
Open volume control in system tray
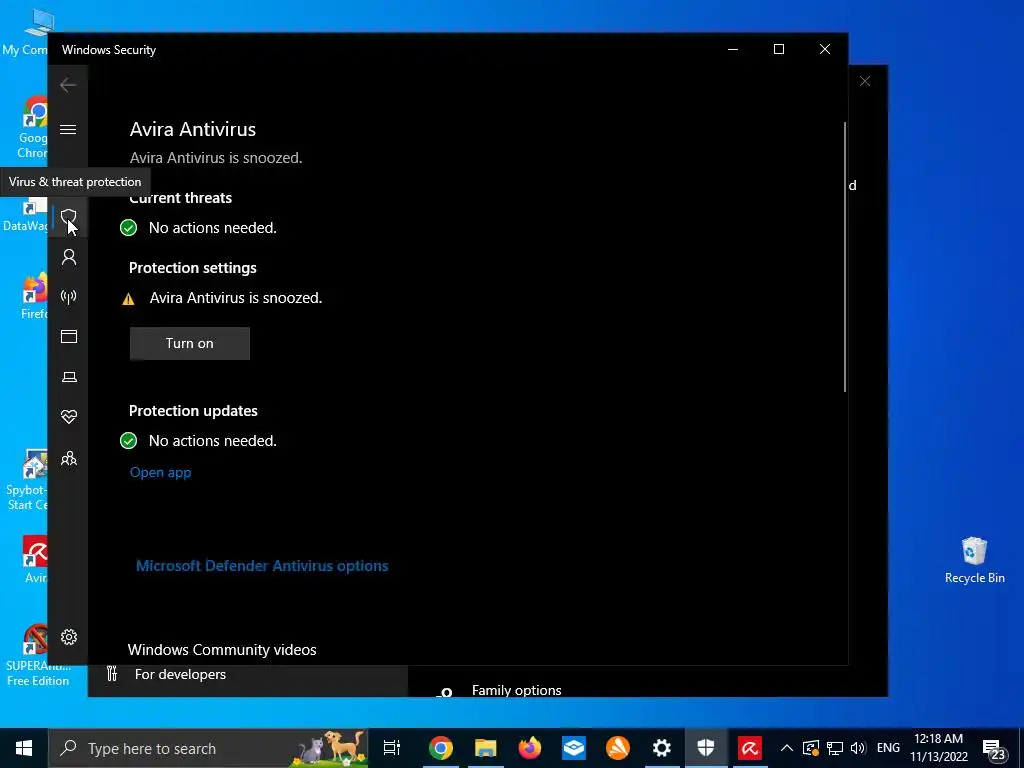tap(858, 748)
